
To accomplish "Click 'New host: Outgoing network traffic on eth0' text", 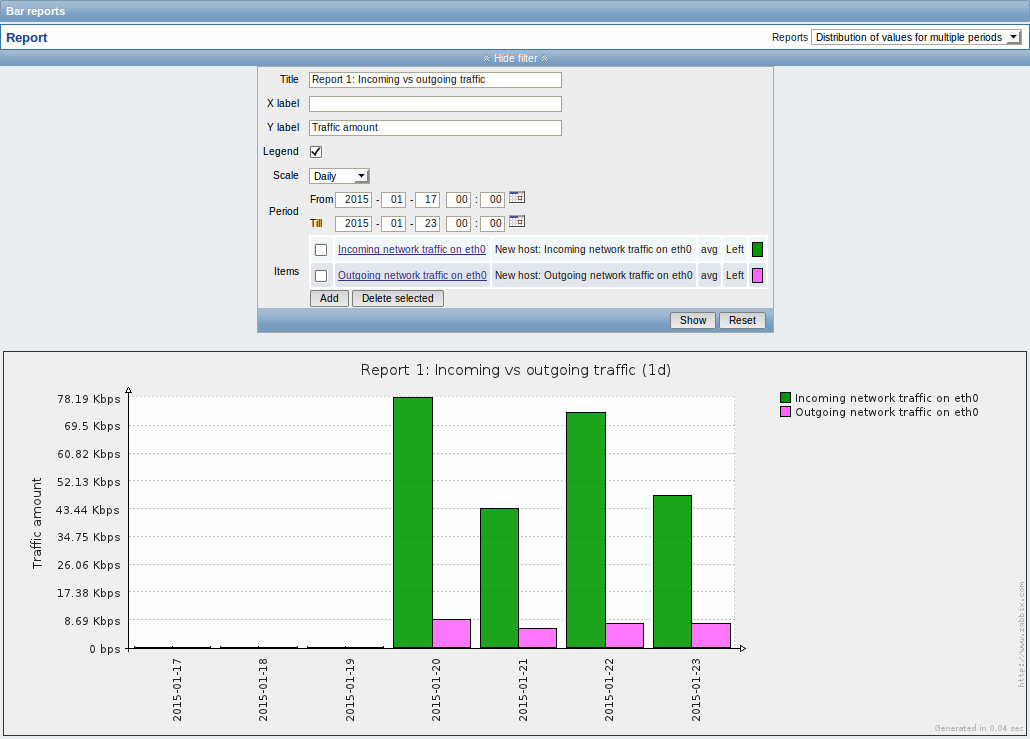I will [x=594, y=275].
